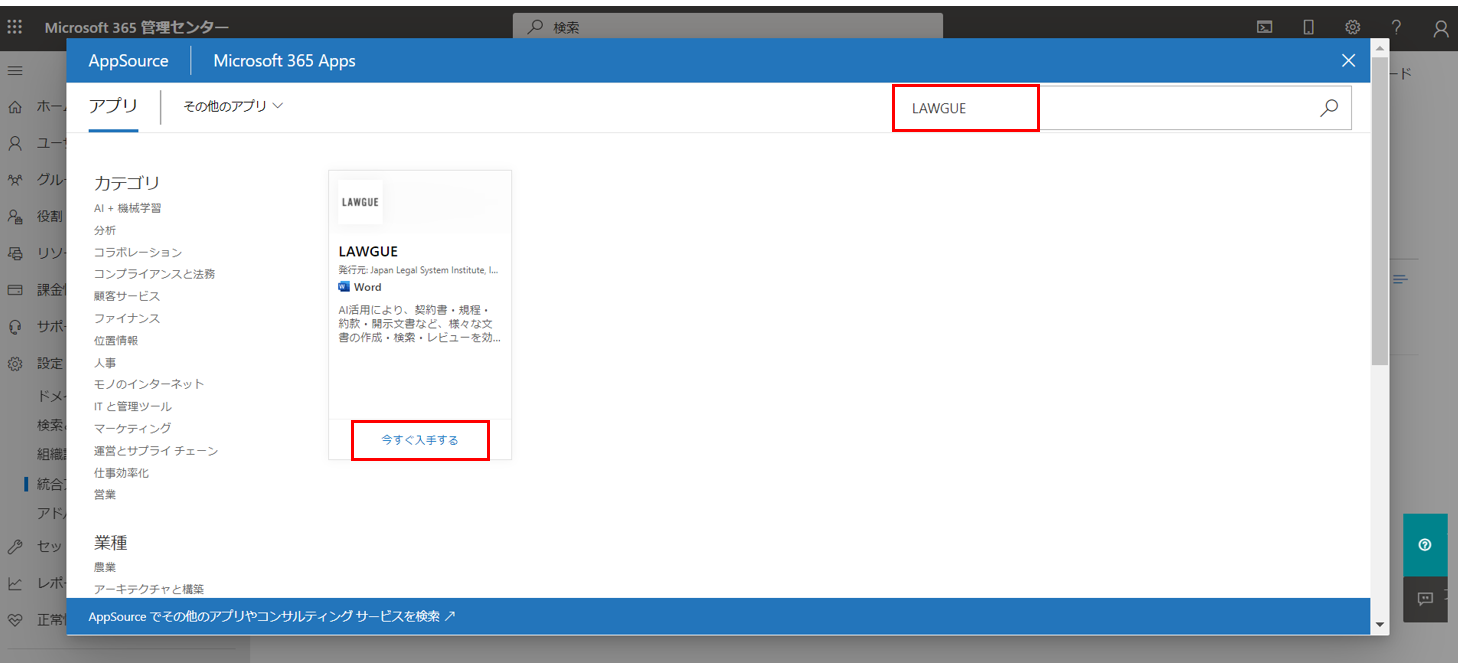Click the mobile device icon in header
1458x670 pixels.
[x=1308, y=28]
